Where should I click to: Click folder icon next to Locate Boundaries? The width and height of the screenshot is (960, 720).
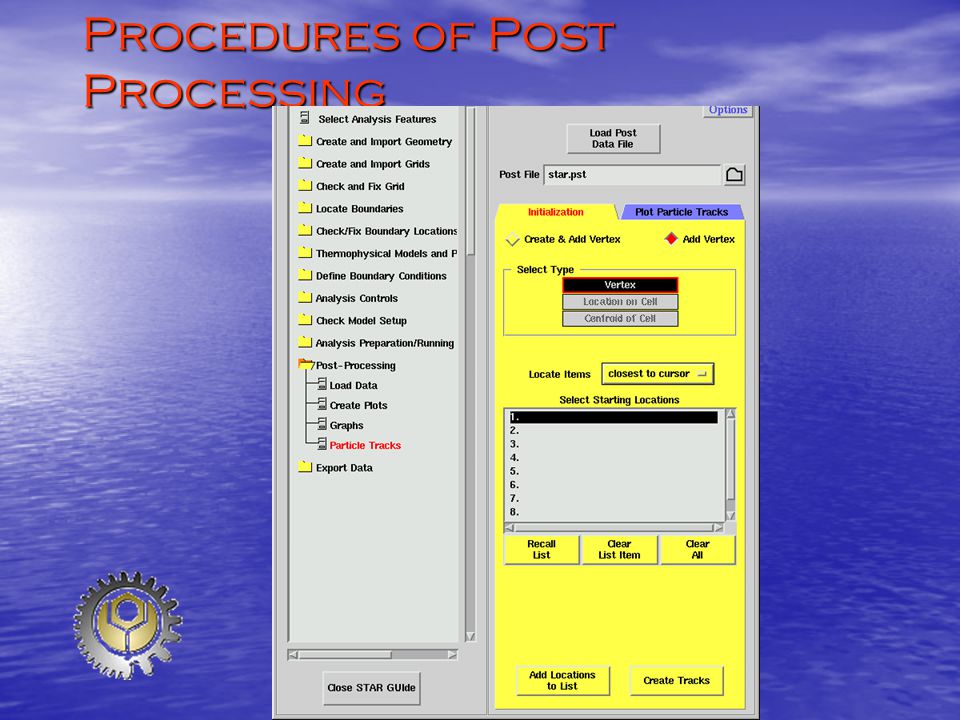305,208
